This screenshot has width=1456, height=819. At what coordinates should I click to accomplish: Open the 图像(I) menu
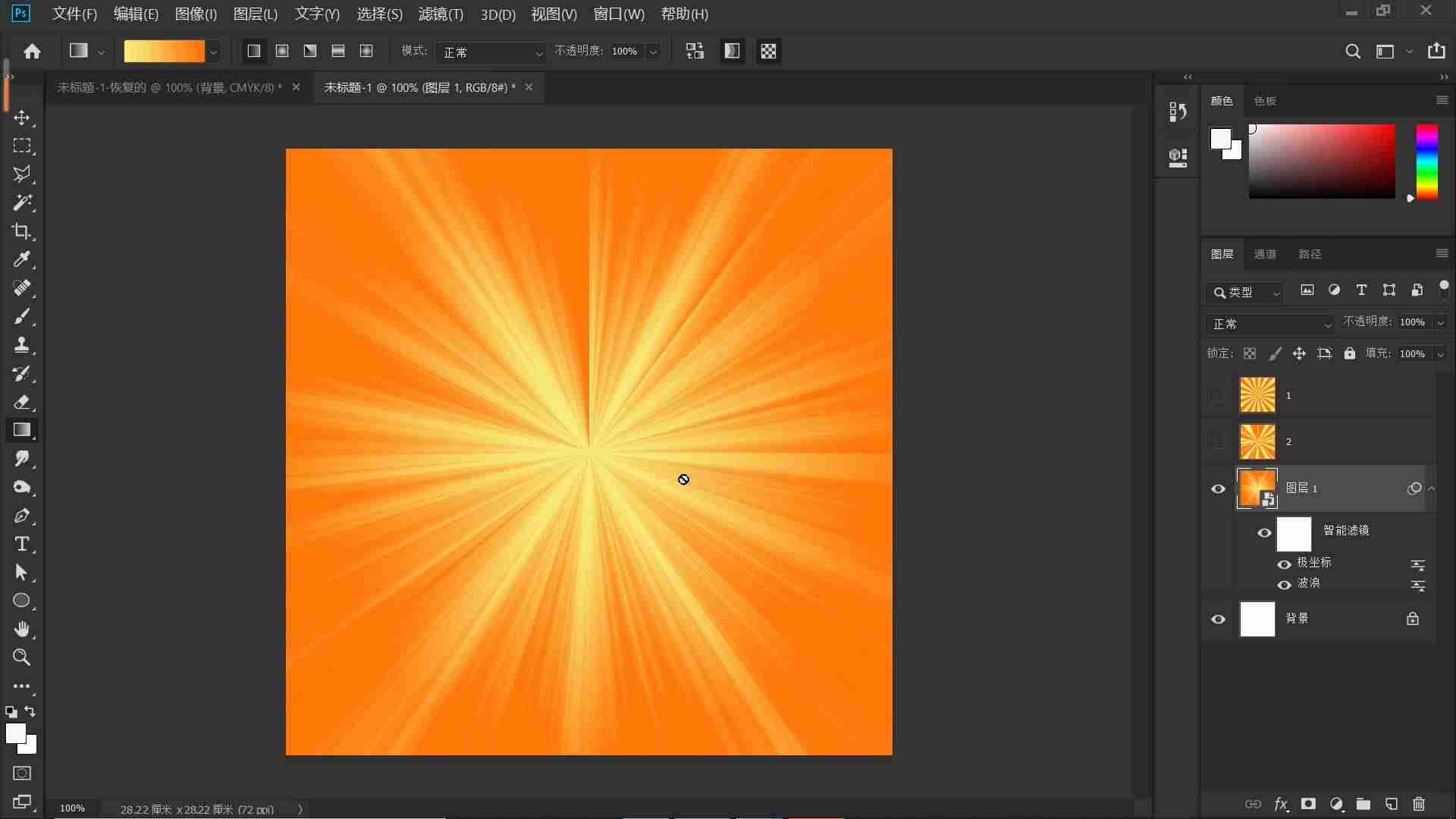(x=196, y=14)
